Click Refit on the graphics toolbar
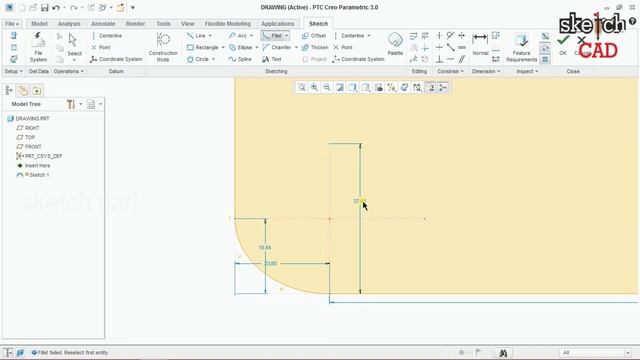The width and height of the screenshot is (640, 360). tap(301, 87)
